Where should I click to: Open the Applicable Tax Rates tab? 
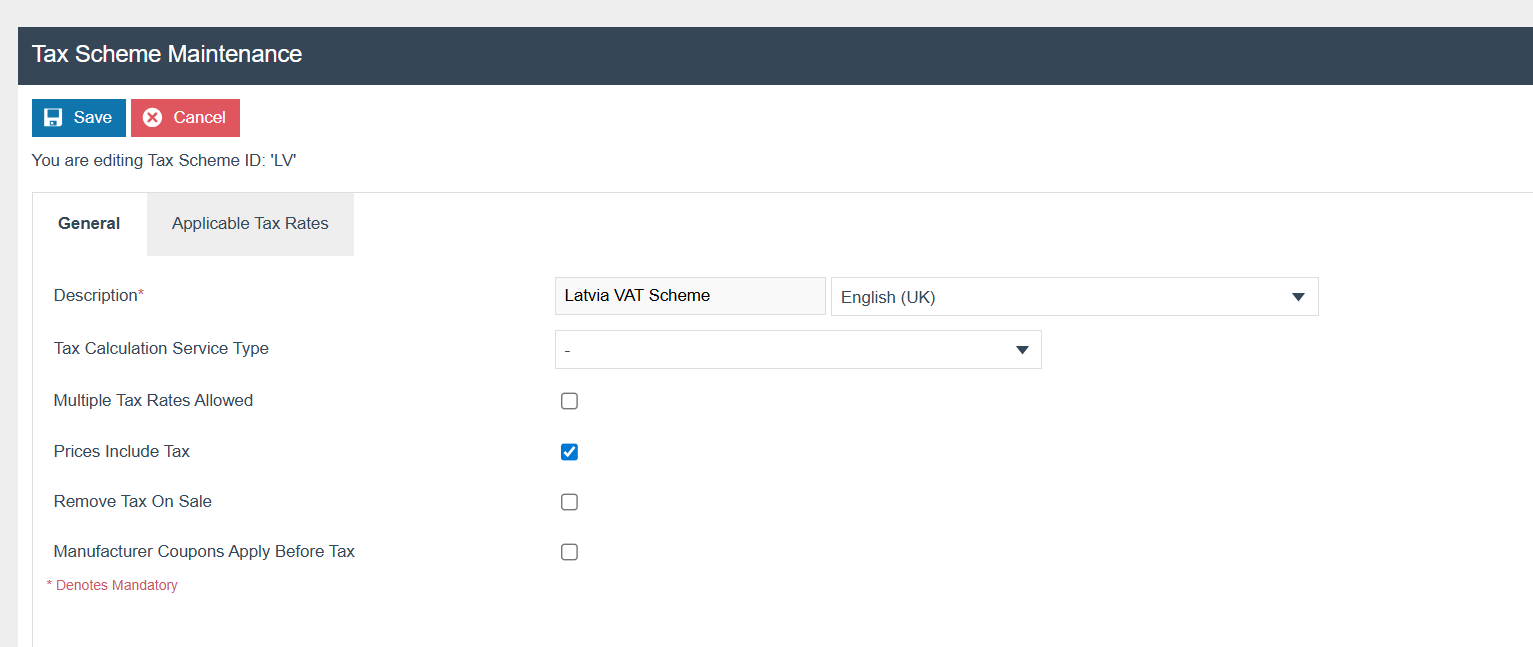pyautogui.click(x=250, y=224)
